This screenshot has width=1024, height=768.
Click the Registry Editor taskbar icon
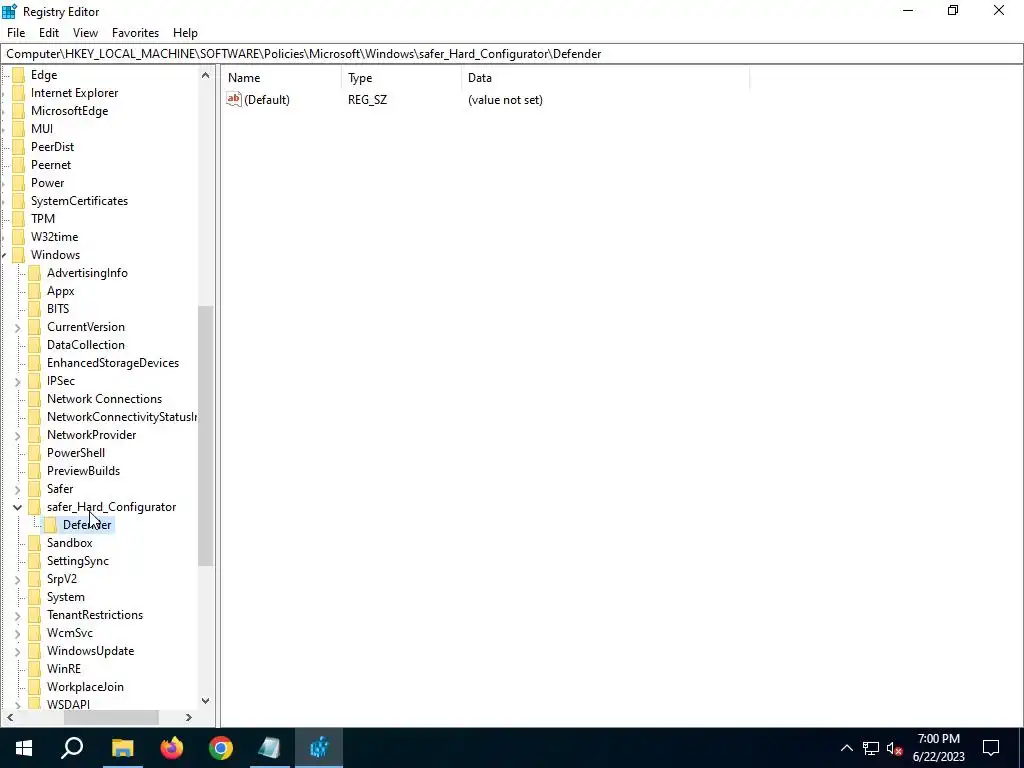(319, 748)
